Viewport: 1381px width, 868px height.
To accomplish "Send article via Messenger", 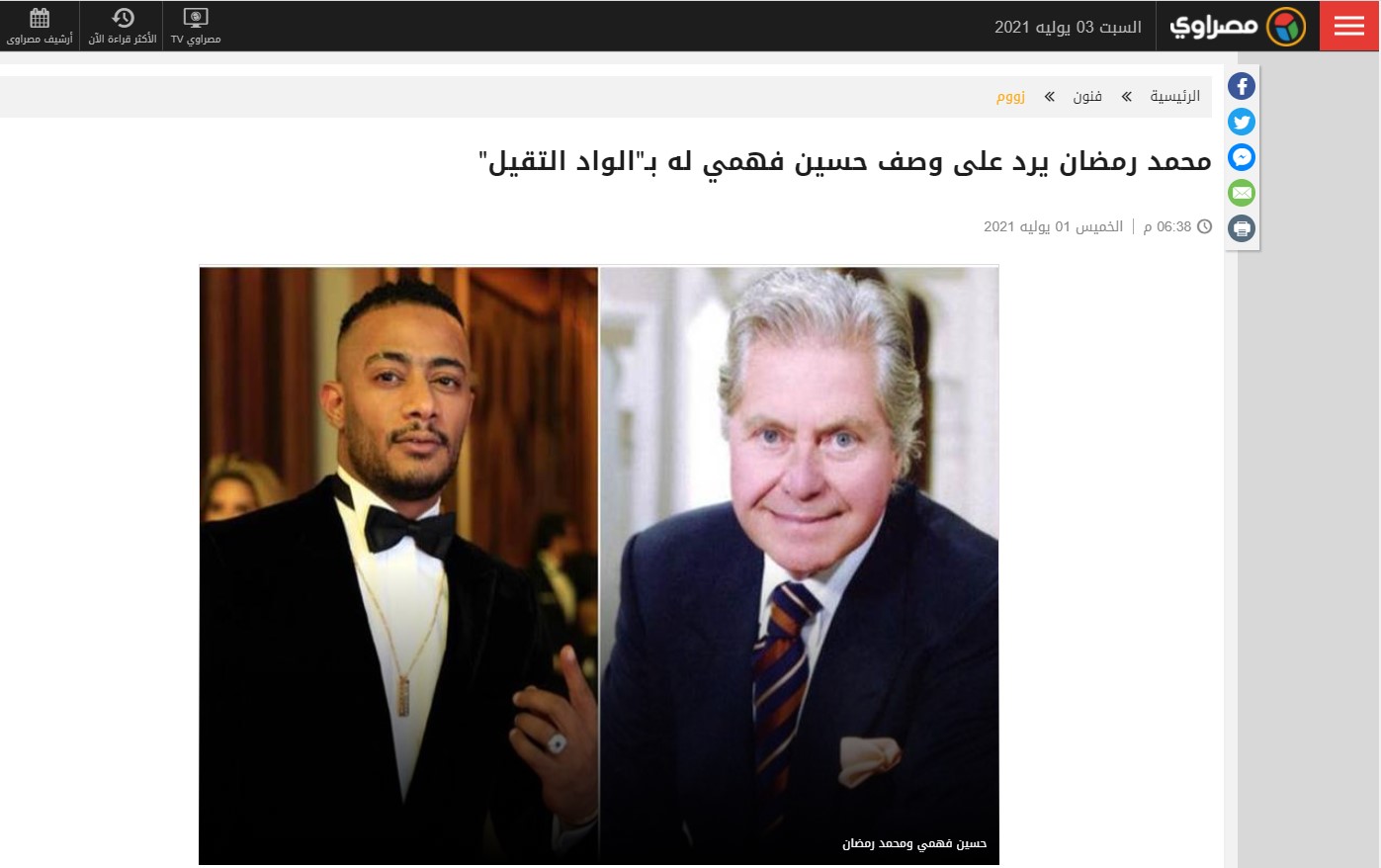I will [x=1242, y=157].
